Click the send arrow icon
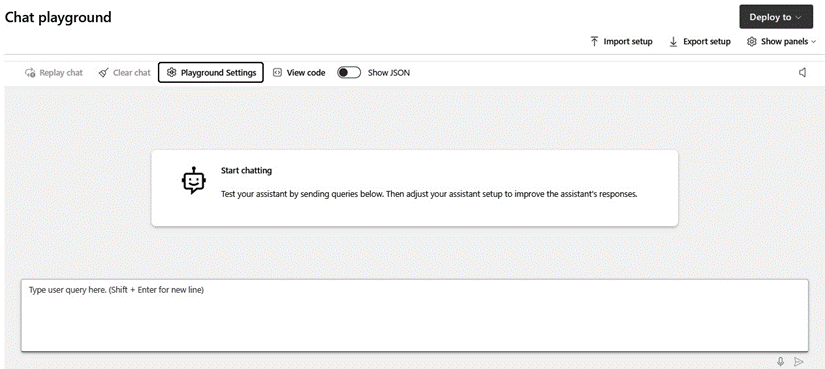 pyautogui.click(x=799, y=361)
